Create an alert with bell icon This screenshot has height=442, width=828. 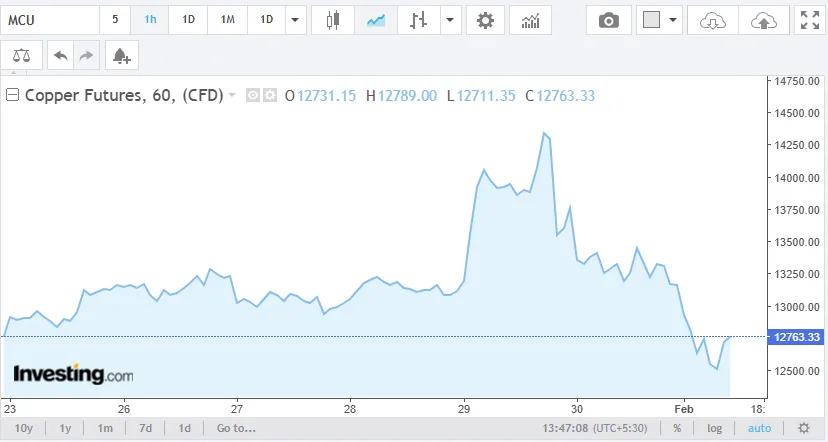tap(121, 55)
